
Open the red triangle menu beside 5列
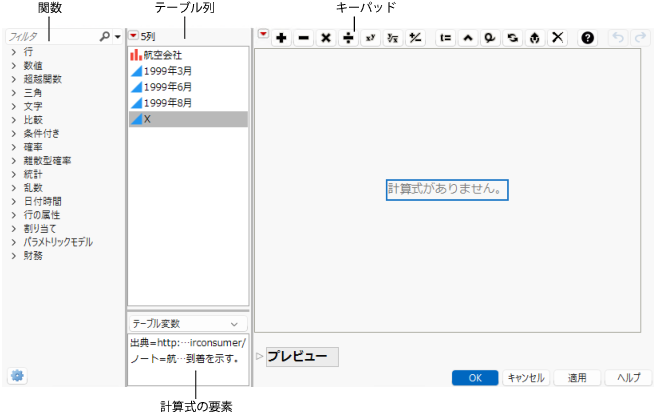(133, 36)
